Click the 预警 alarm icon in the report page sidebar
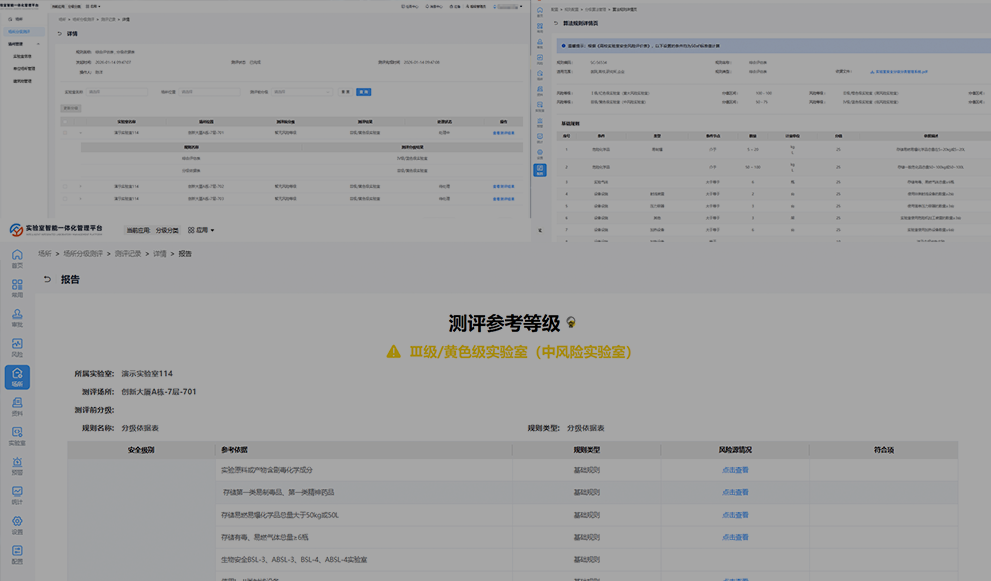 17,465
